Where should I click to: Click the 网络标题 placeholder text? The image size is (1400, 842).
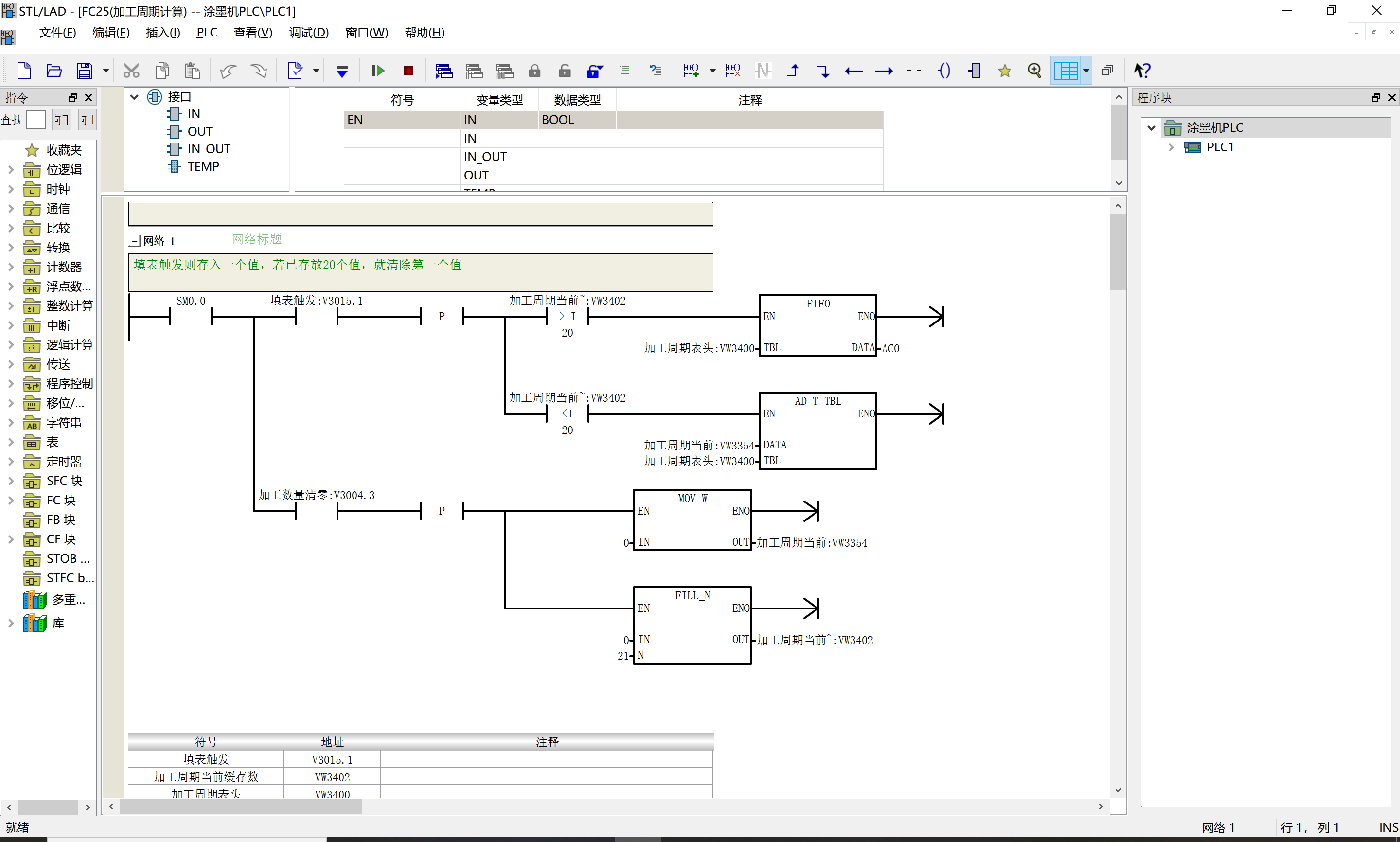click(257, 239)
